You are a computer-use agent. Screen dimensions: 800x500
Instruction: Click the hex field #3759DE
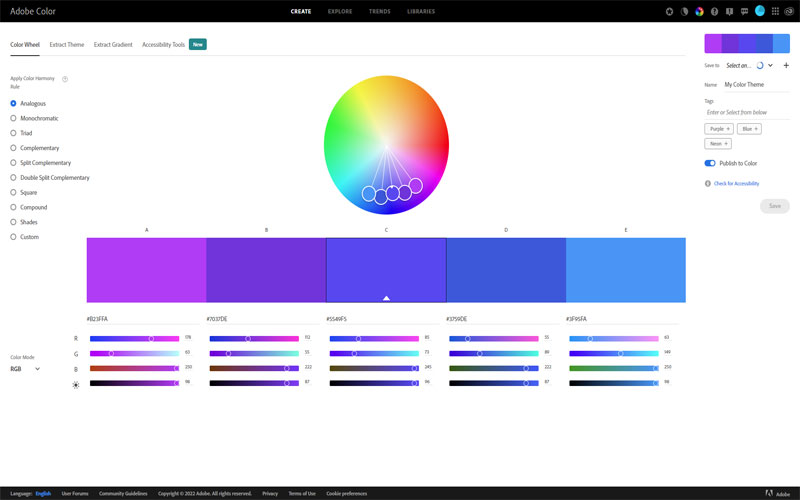[503, 319]
